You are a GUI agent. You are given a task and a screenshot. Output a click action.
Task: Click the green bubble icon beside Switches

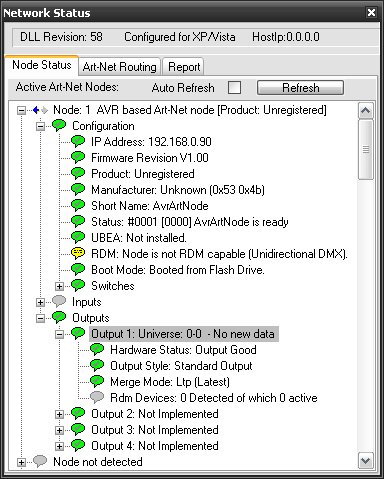(78, 286)
